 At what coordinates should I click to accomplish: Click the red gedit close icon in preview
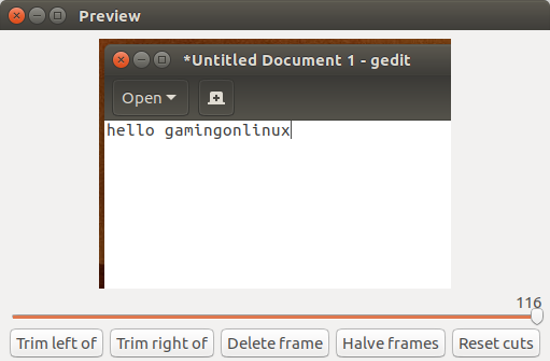(x=121, y=60)
